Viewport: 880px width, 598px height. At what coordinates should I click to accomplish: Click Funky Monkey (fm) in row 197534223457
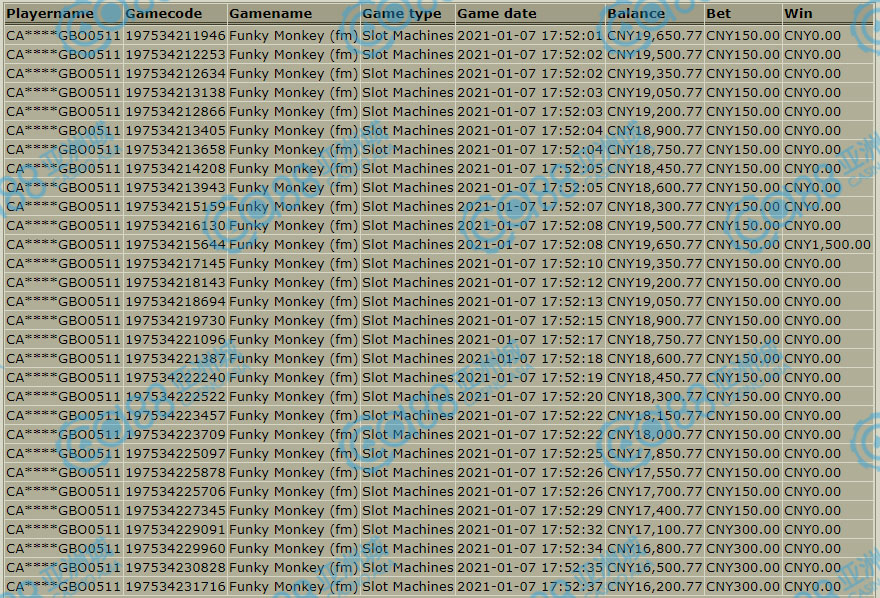coord(294,416)
